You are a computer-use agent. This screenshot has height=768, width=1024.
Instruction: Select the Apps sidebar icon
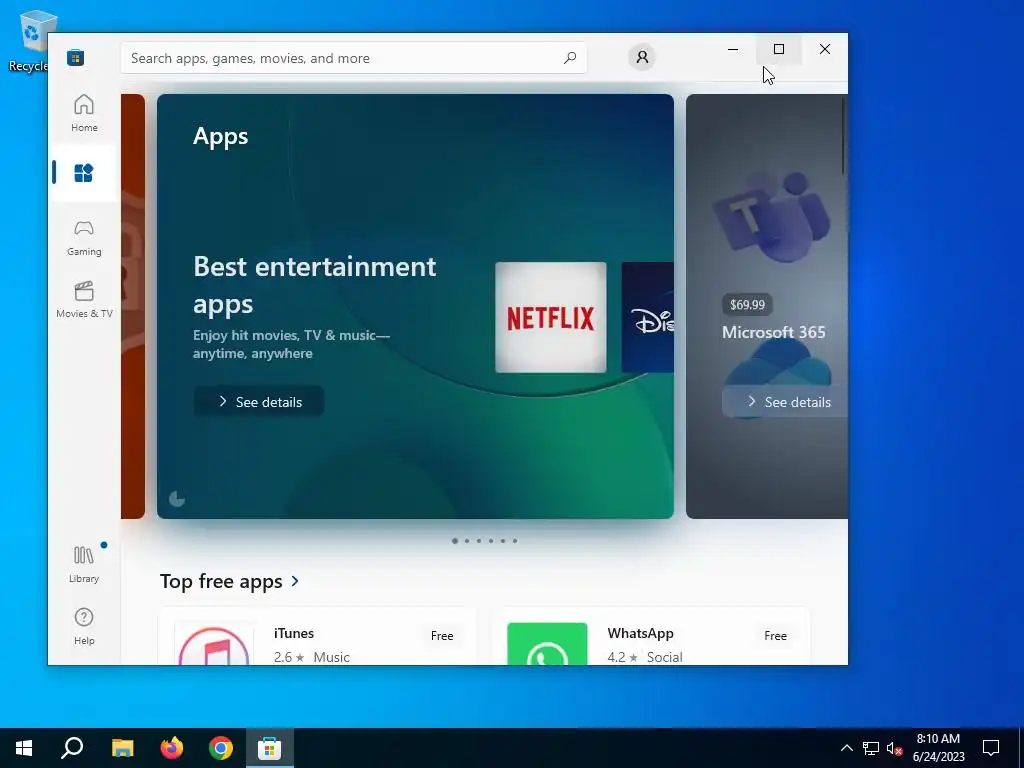84,173
